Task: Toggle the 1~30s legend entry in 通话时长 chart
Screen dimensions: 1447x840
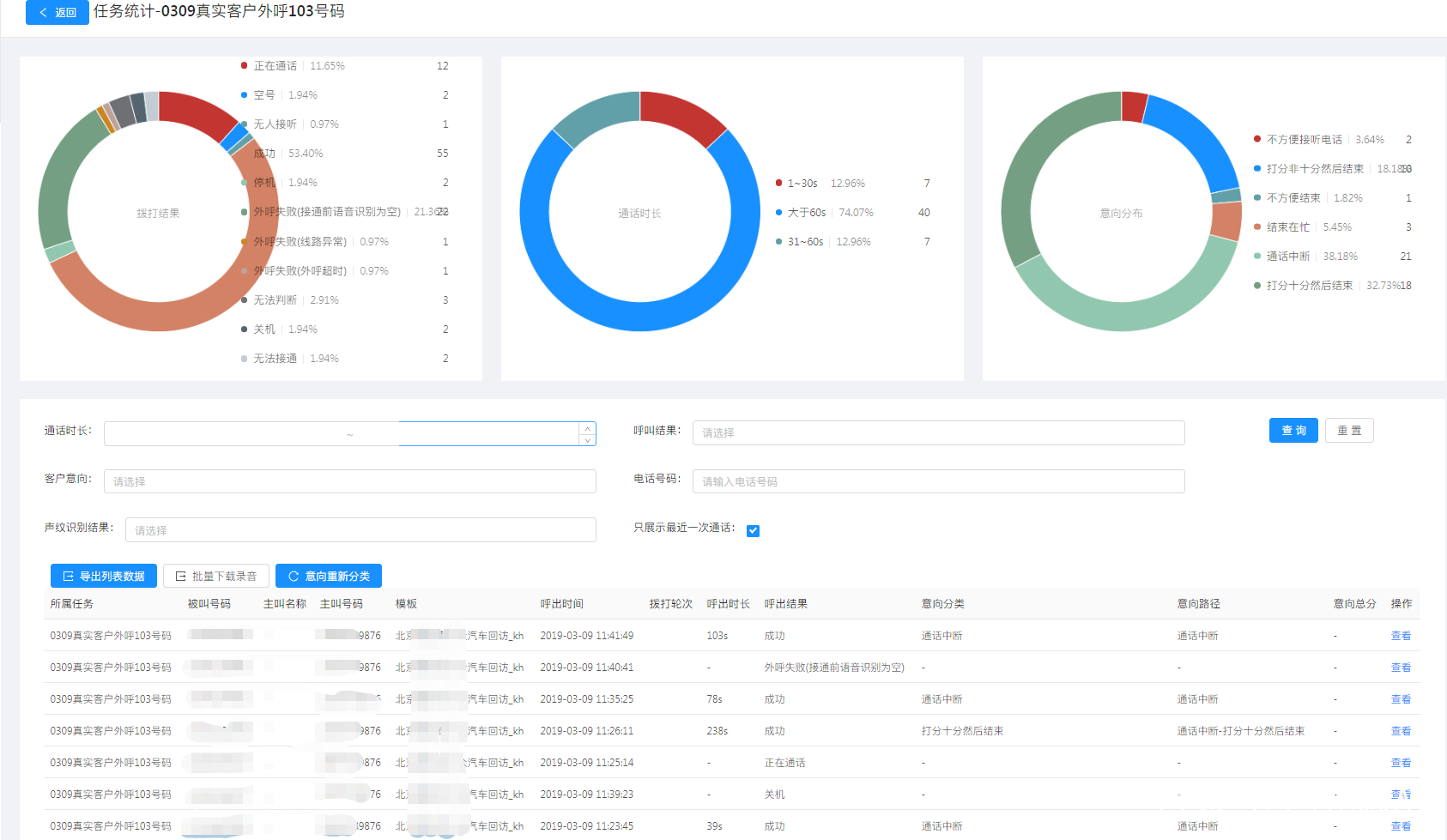Action: coord(802,184)
